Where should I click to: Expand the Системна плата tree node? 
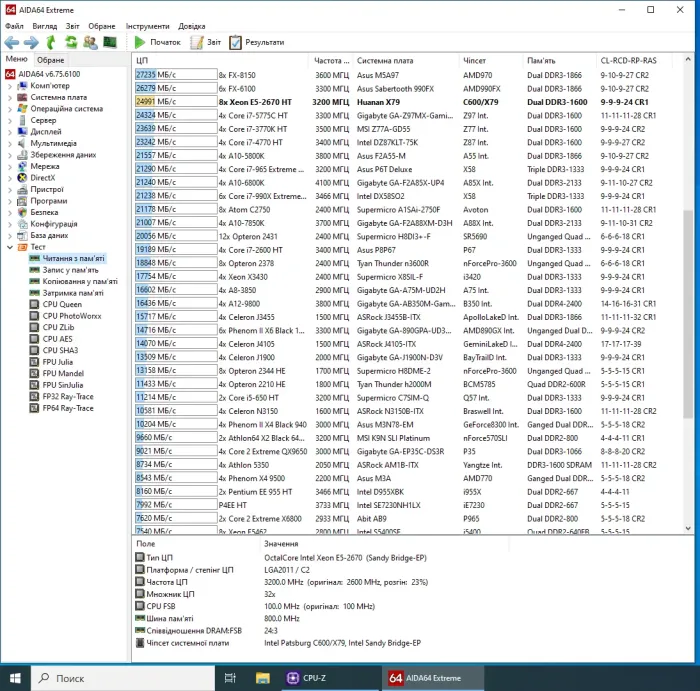point(9,98)
